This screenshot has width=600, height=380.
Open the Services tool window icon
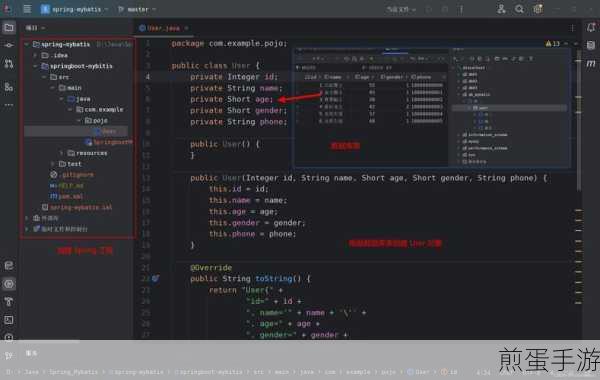(x=8, y=284)
